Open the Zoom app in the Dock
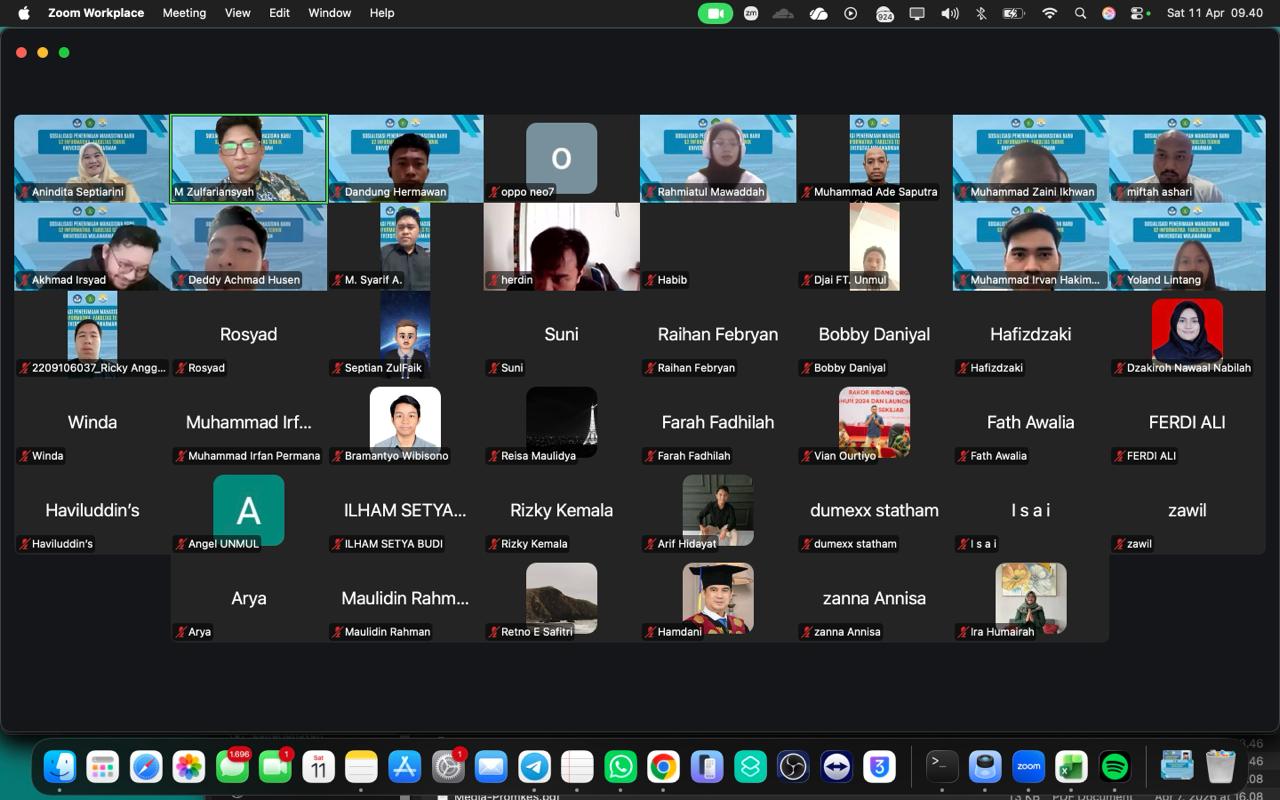1280x800 pixels. coord(1028,767)
